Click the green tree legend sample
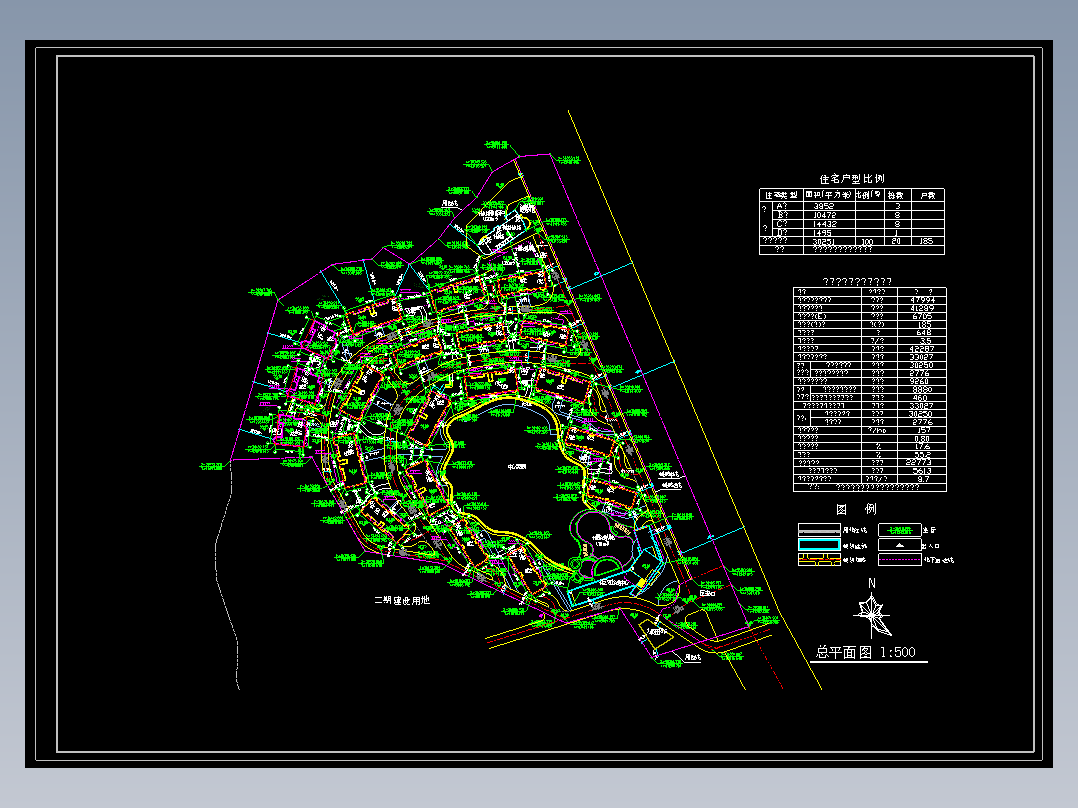Viewport: 1078px width, 808px height. 899,530
